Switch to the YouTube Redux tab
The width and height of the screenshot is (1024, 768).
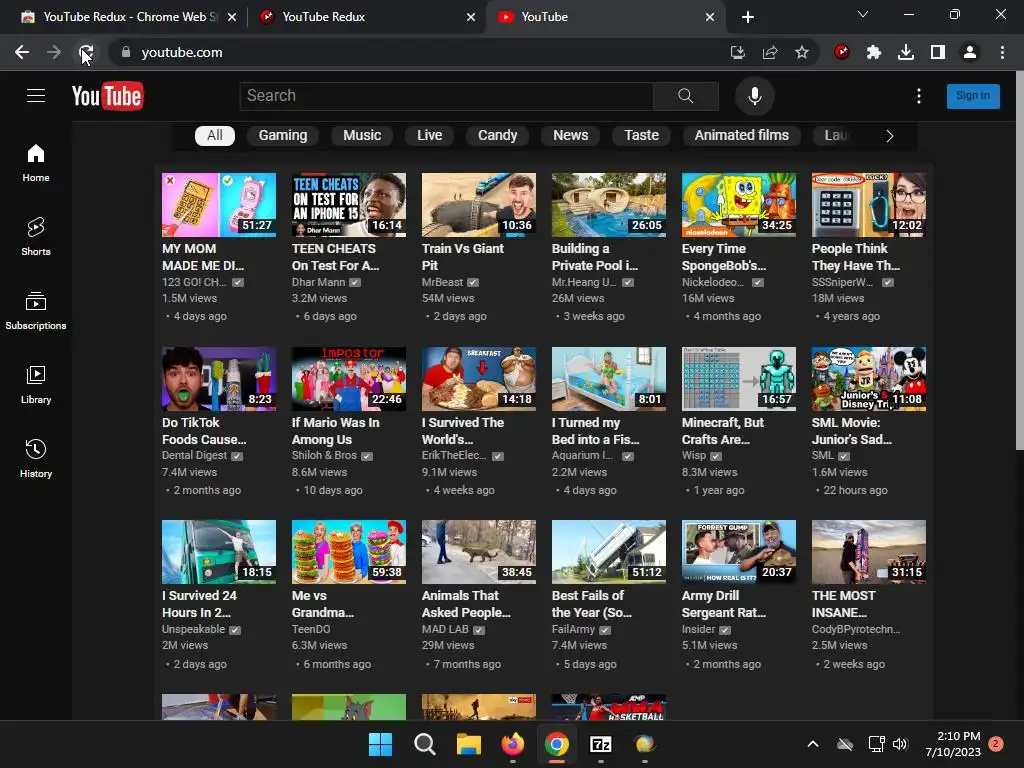[x=367, y=17]
